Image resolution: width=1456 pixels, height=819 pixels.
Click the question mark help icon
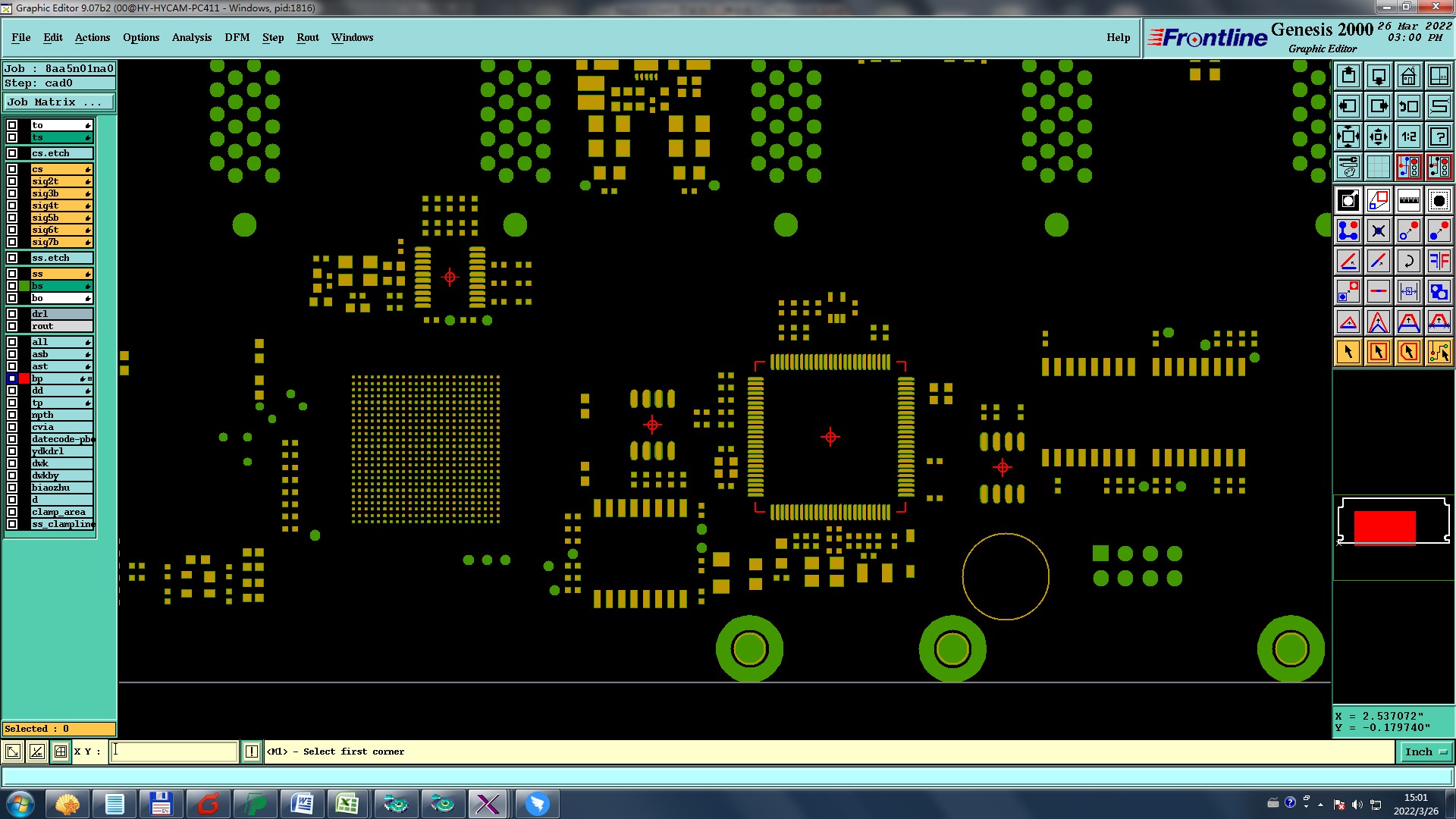pos(1439,136)
